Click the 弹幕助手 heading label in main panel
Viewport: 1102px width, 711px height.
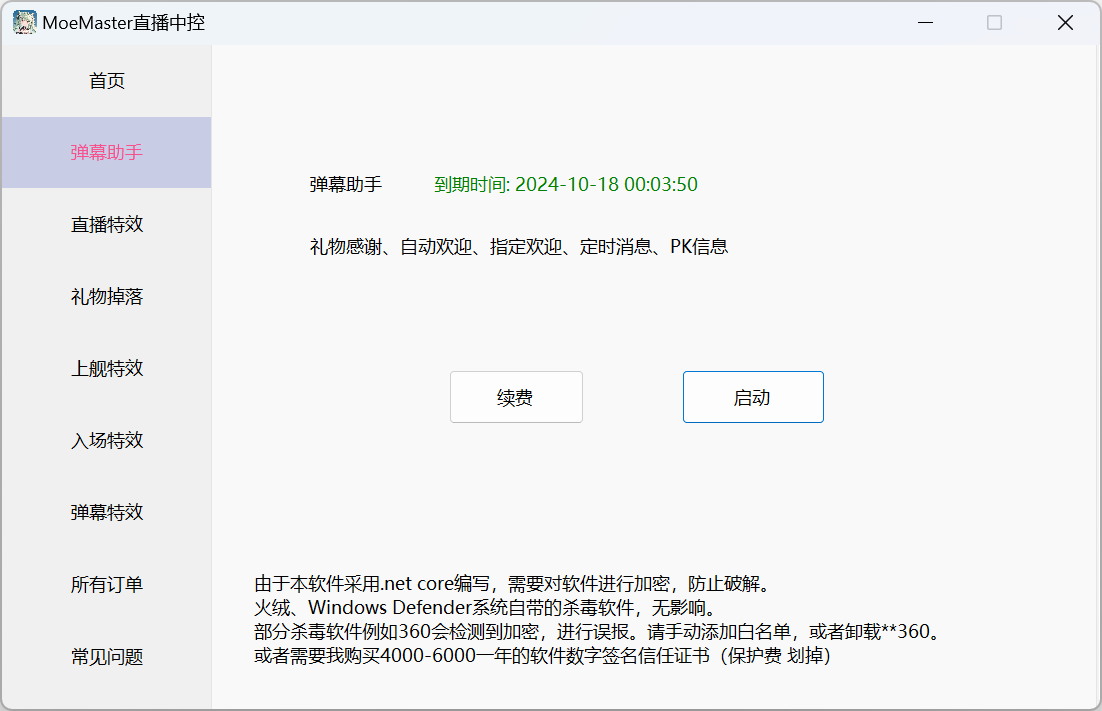[346, 185]
